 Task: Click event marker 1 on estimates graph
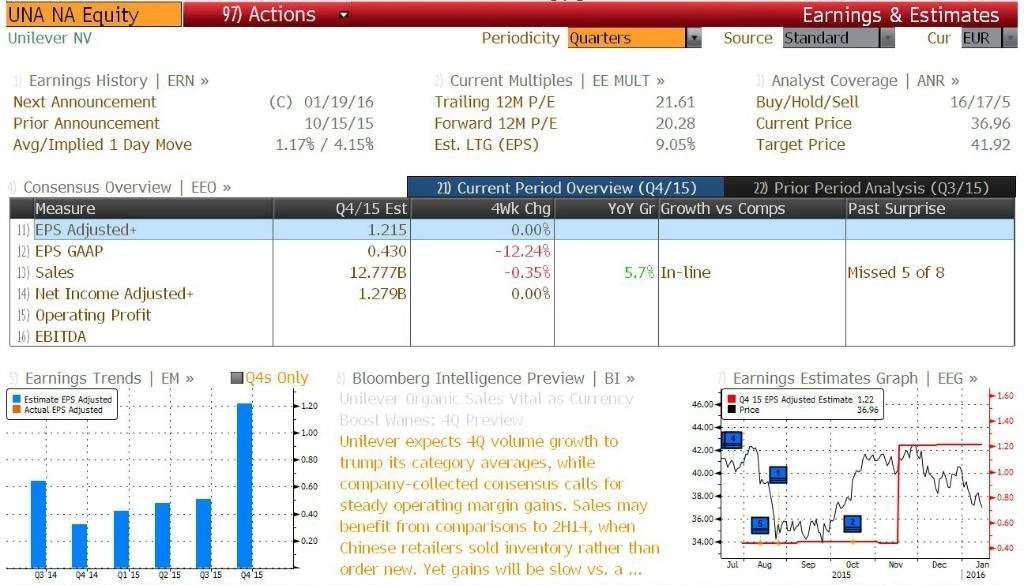pyautogui.click(x=778, y=474)
